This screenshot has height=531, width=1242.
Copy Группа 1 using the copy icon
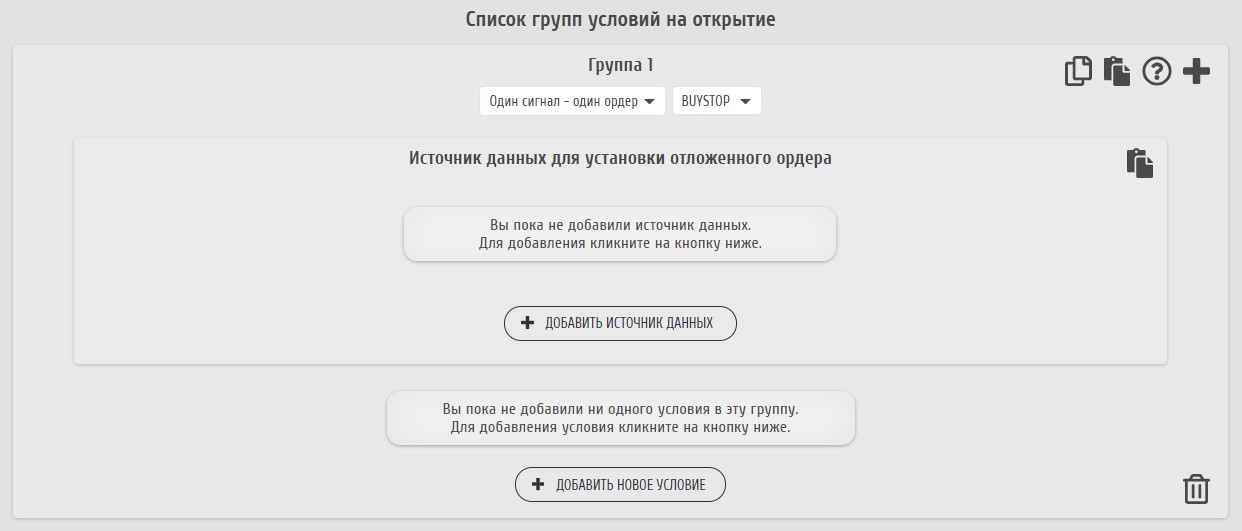click(1078, 71)
